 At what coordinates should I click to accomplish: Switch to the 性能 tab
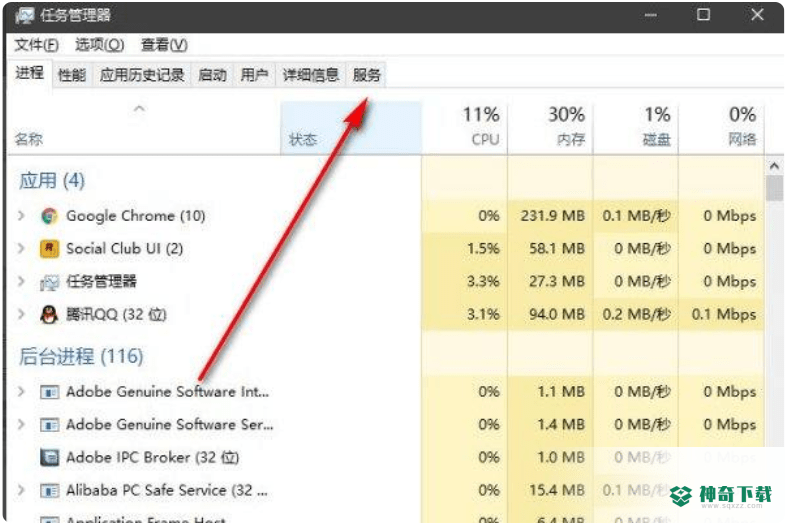[72, 75]
